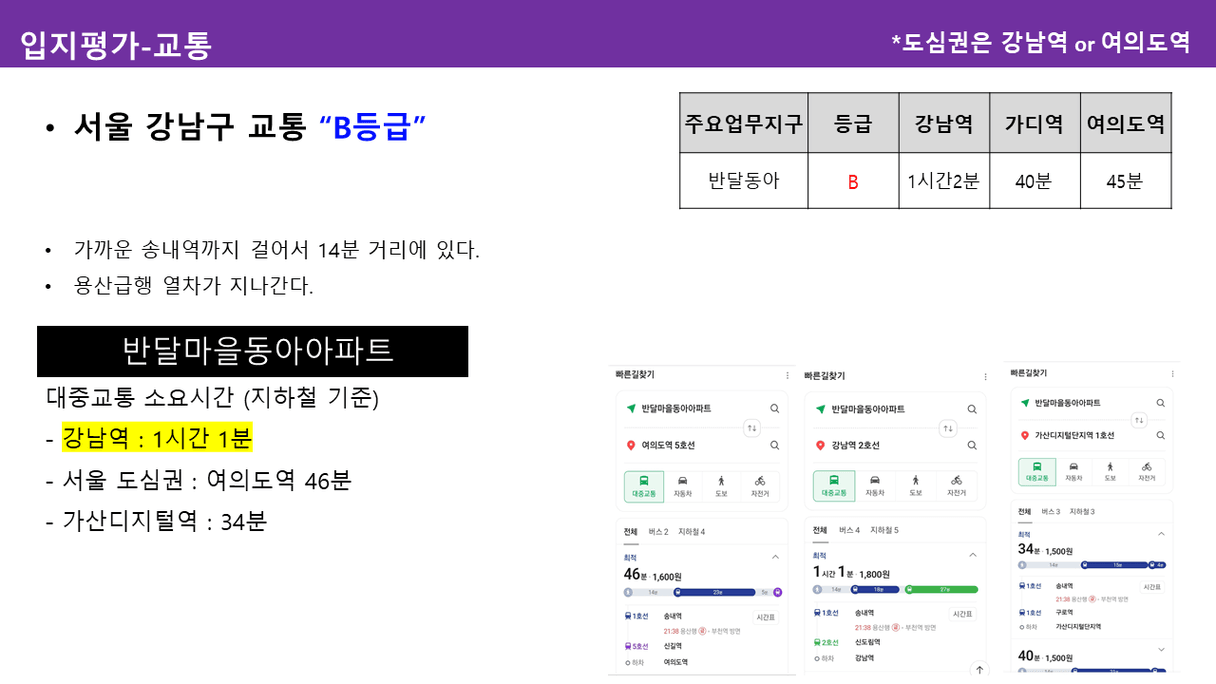Select 자전거 mode in the 강남역 panel
The height and width of the screenshot is (684, 1216).
tap(957, 486)
